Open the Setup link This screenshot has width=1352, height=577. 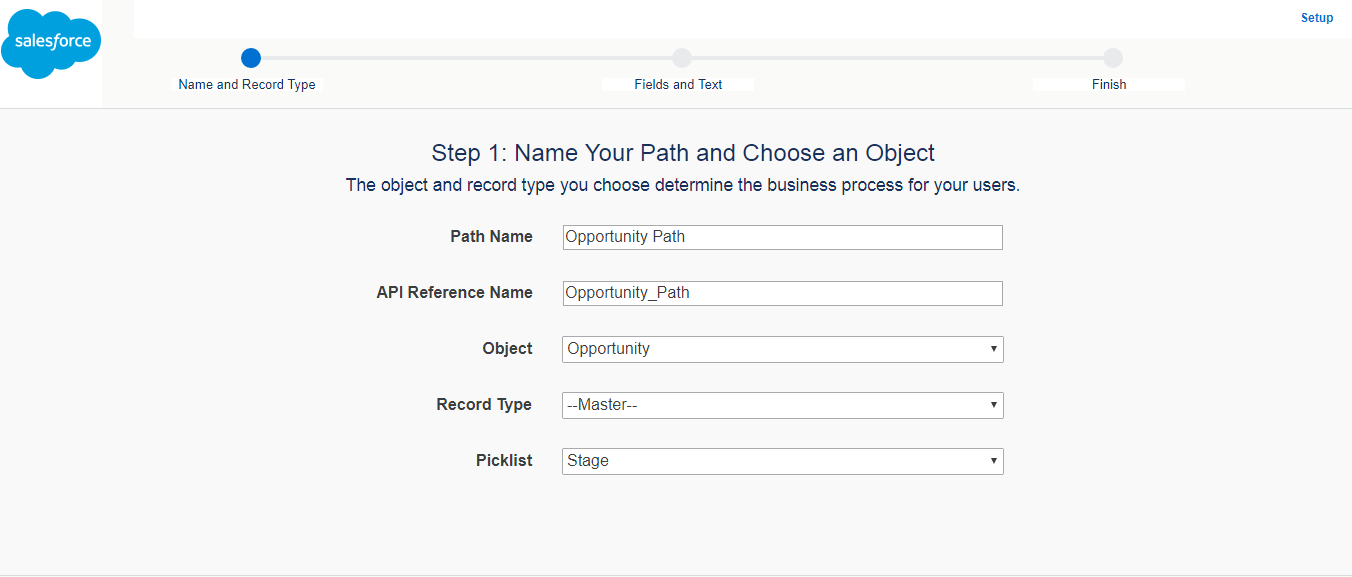(x=1317, y=18)
